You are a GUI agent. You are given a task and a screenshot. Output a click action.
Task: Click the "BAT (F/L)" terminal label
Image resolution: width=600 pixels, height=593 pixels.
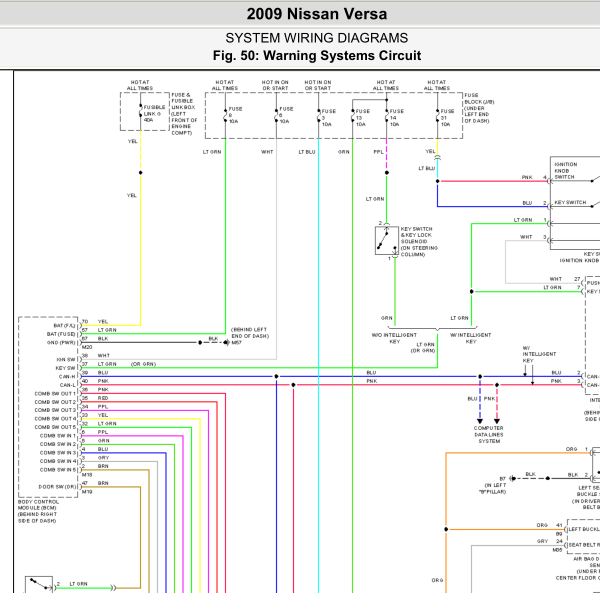[x=64, y=326]
